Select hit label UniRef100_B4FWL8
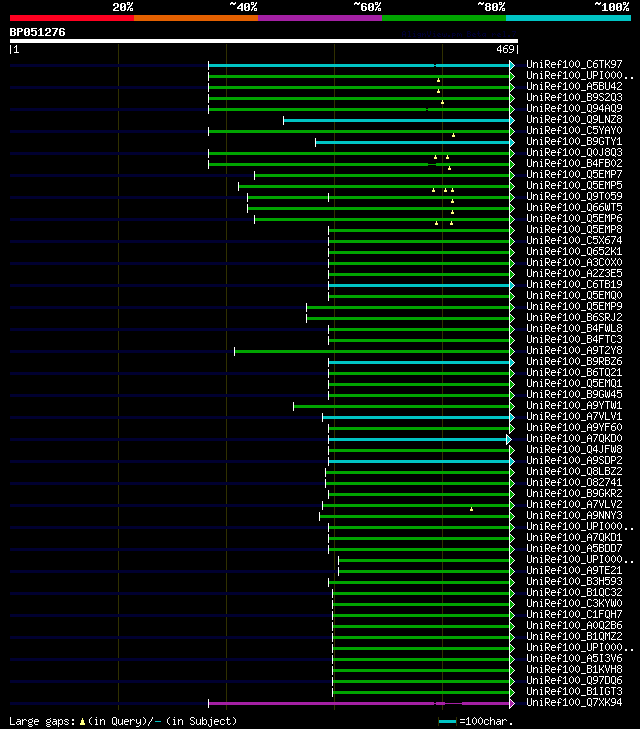Image resolution: width=640 pixels, height=729 pixels. coord(574,328)
